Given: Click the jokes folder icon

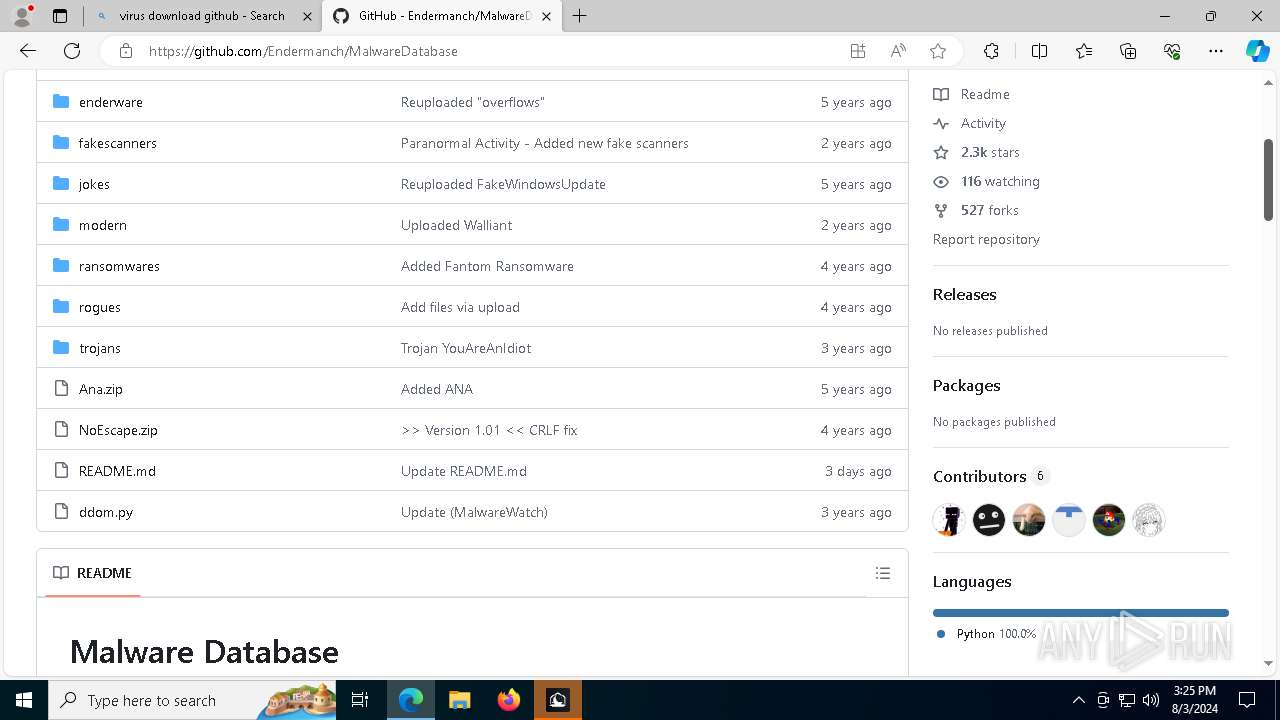Looking at the screenshot, I should [61, 184].
